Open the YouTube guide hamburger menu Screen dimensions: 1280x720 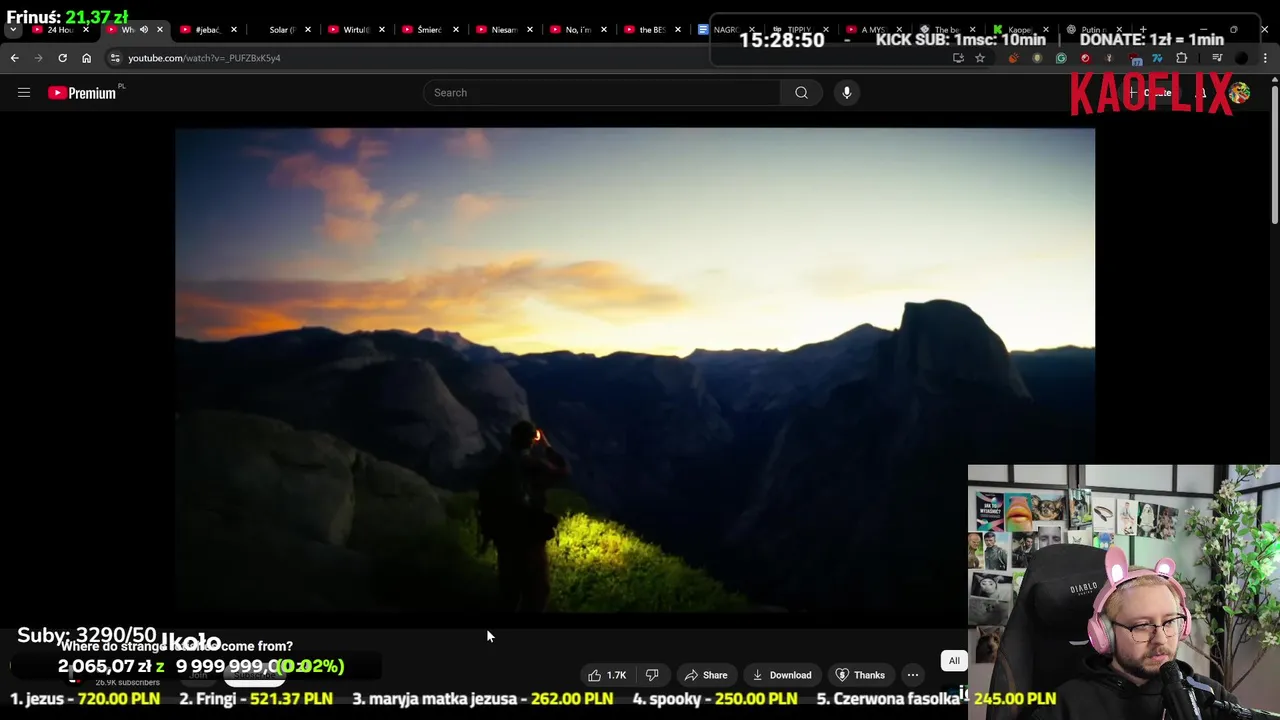[x=24, y=93]
